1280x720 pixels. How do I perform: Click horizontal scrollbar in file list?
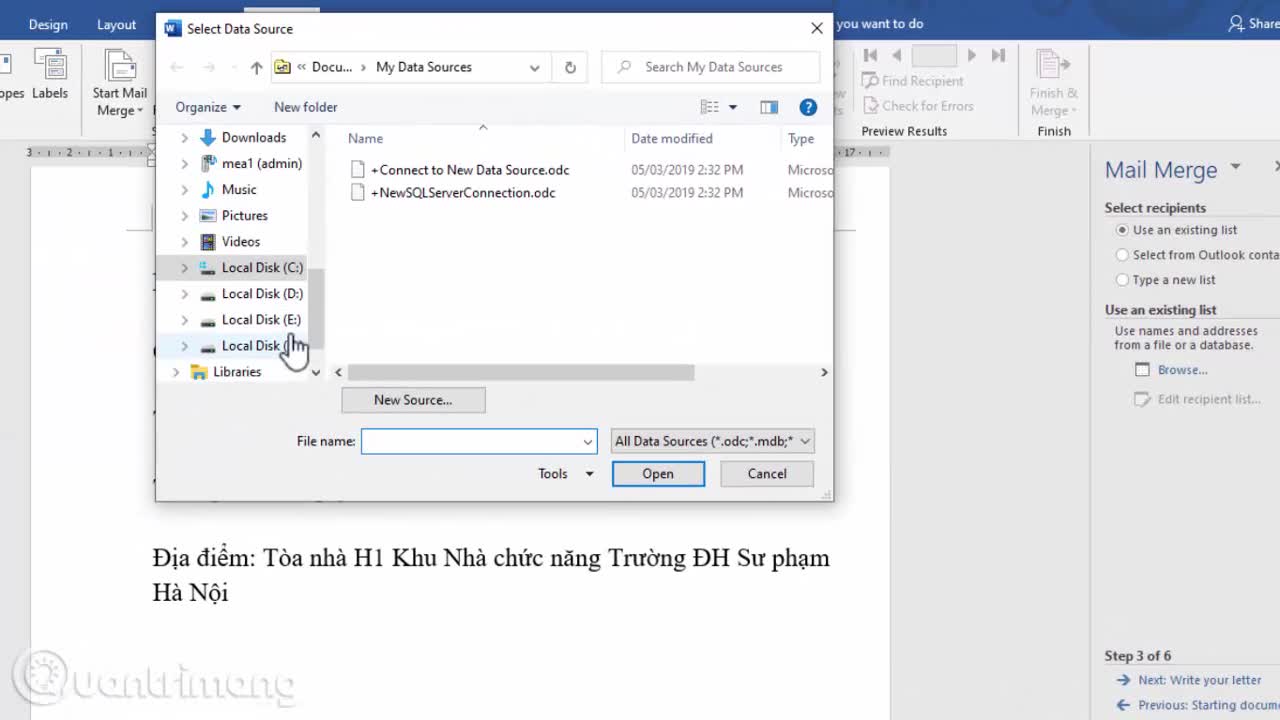520,372
